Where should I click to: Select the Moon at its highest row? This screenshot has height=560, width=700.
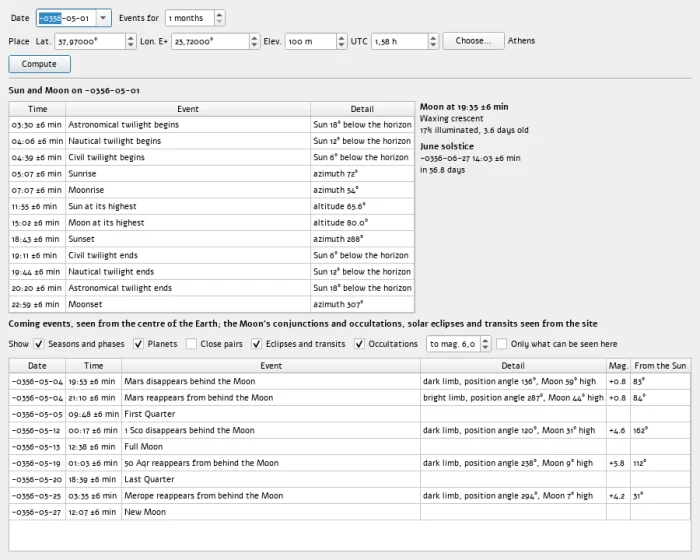click(212, 222)
